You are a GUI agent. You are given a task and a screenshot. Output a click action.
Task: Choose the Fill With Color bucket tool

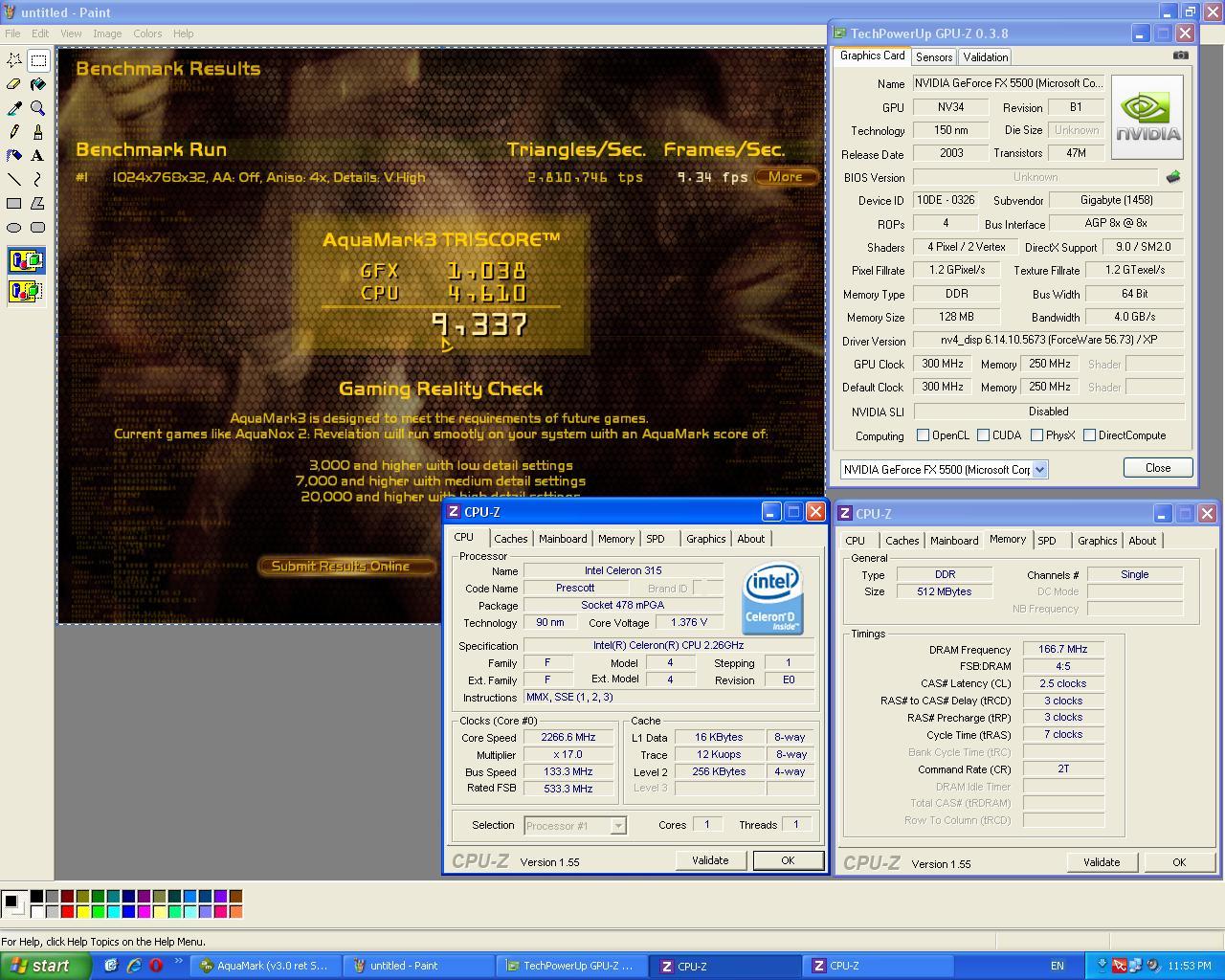[x=38, y=84]
